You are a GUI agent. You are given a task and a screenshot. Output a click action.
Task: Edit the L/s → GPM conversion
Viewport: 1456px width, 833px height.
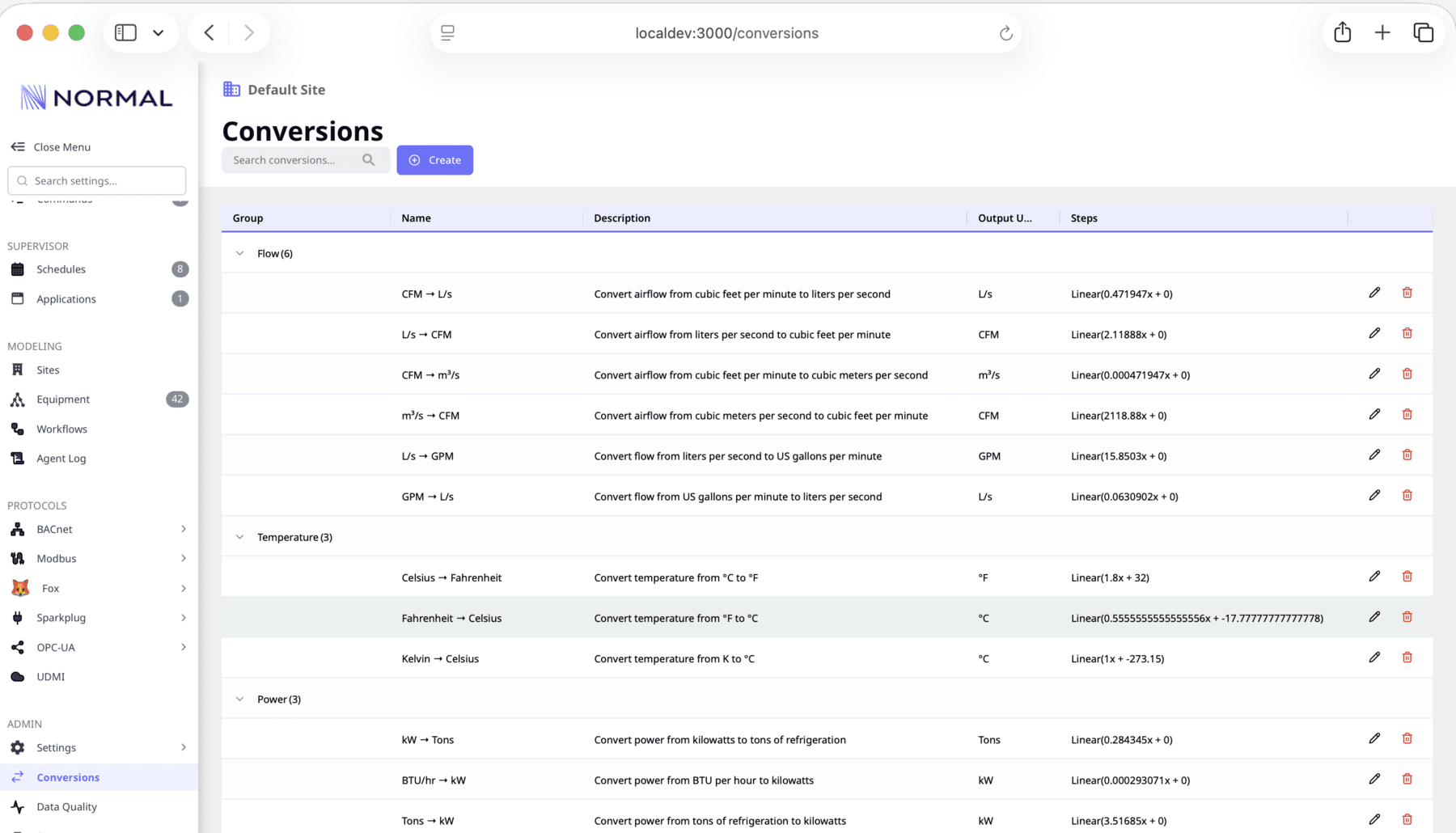(x=1374, y=455)
